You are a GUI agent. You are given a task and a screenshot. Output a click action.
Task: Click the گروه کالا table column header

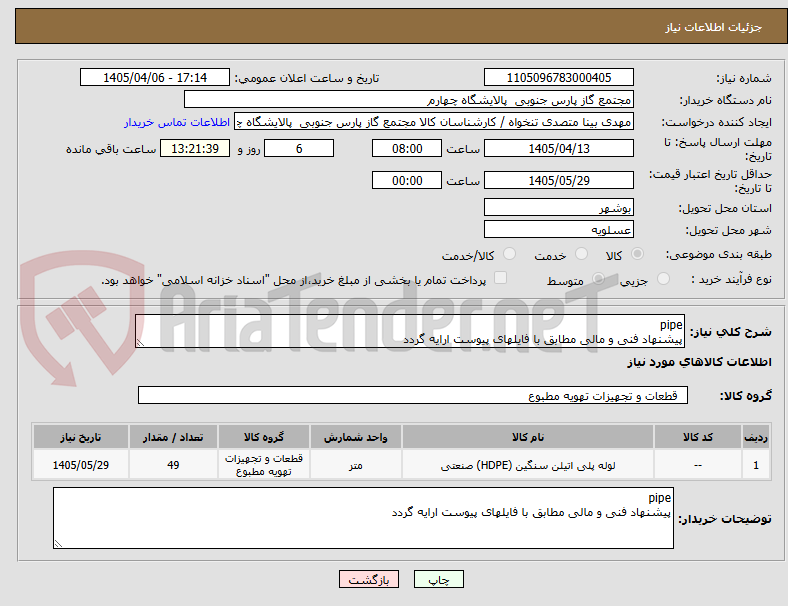[x=264, y=437]
